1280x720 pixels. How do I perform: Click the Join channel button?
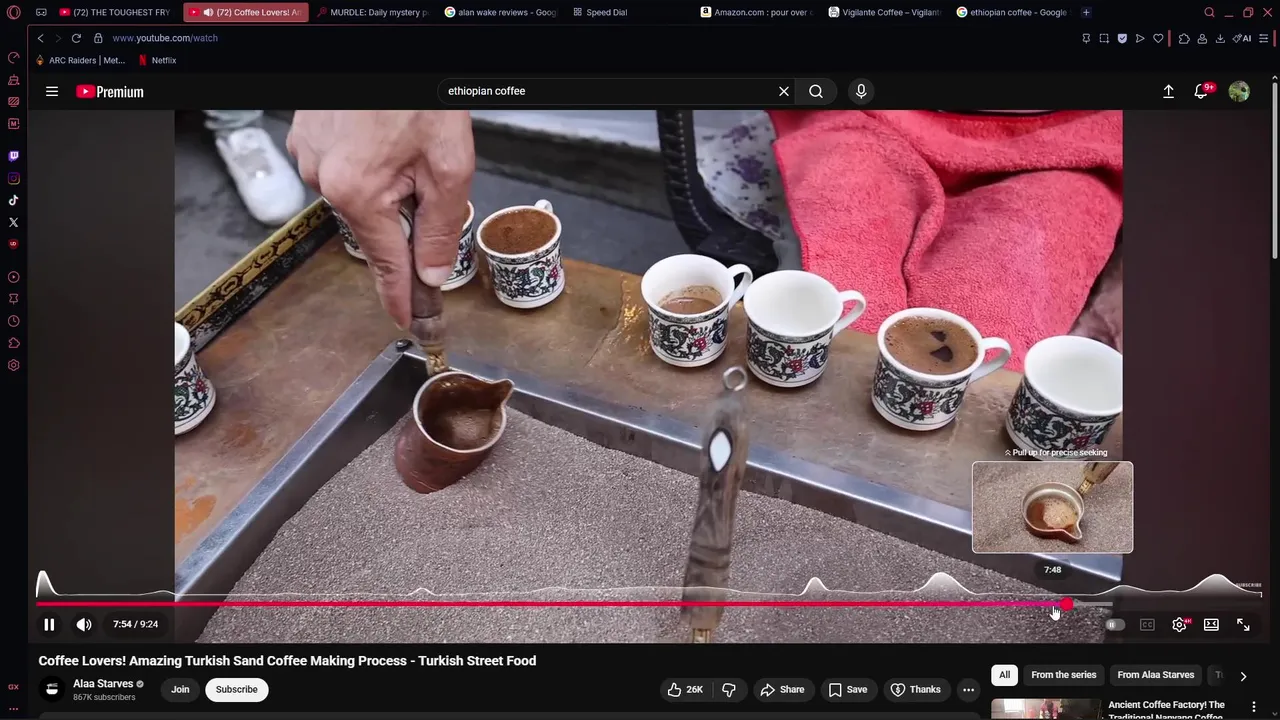click(x=180, y=689)
